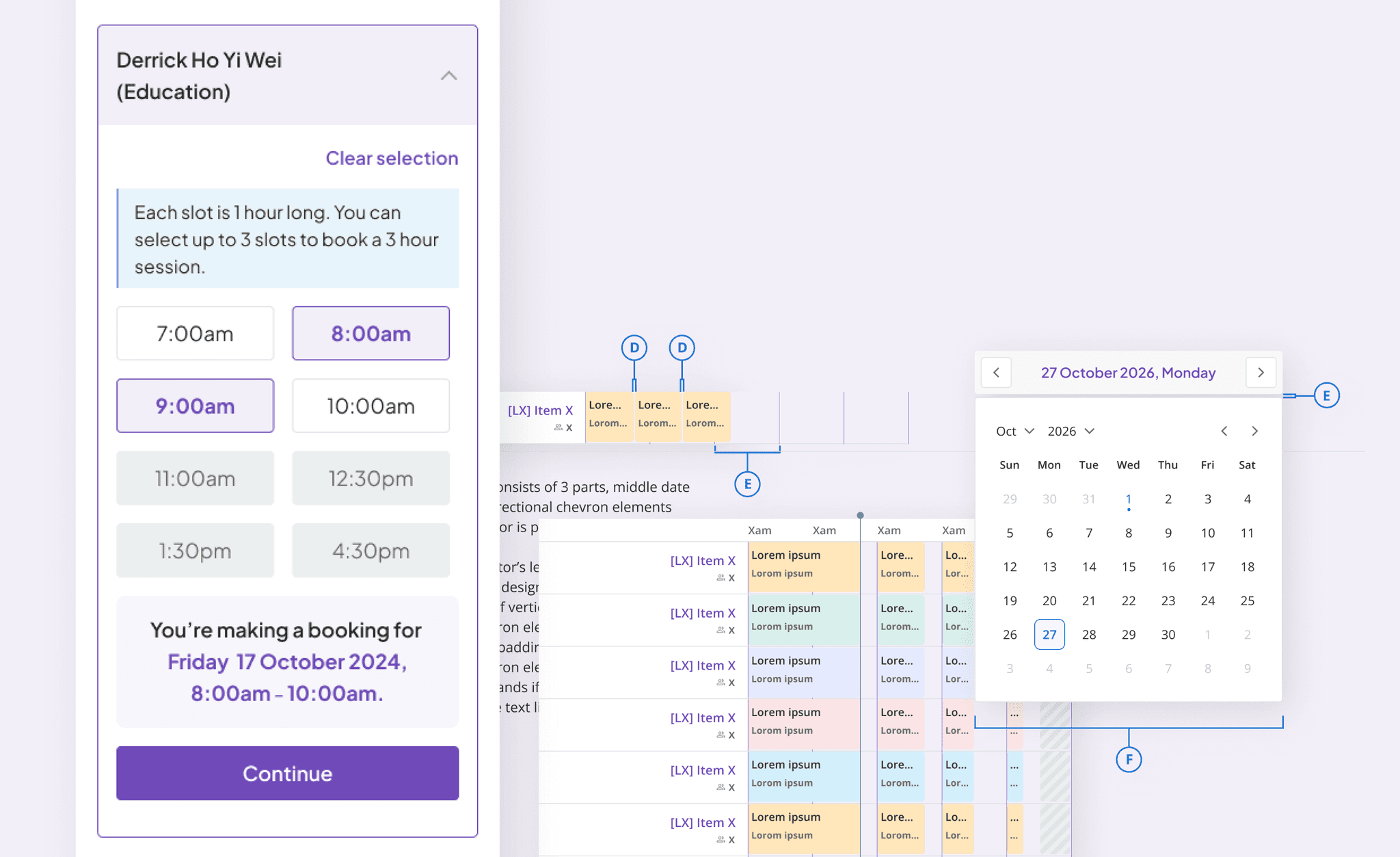Viewport: 1400px width, 857px height.
Task: Navigate calendar to next month
Action: click(x=1254, y=431)
